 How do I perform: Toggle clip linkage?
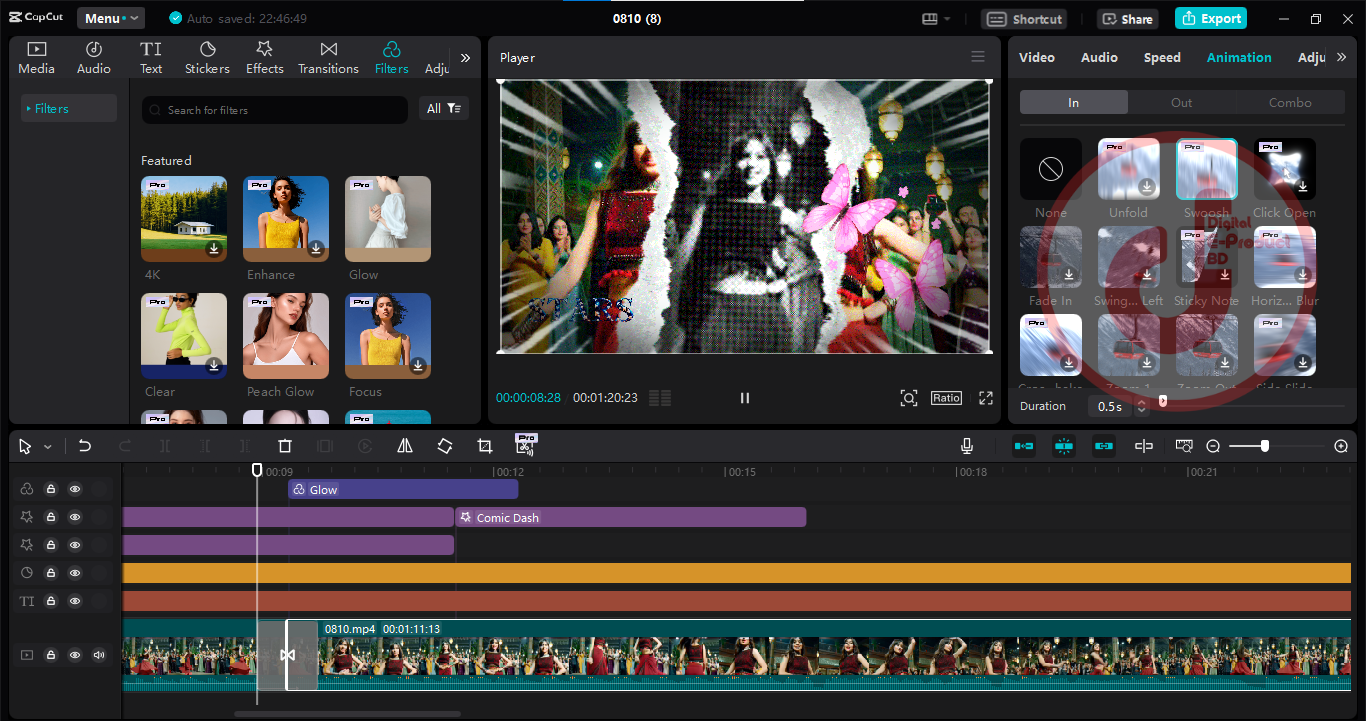(1104, 446)
